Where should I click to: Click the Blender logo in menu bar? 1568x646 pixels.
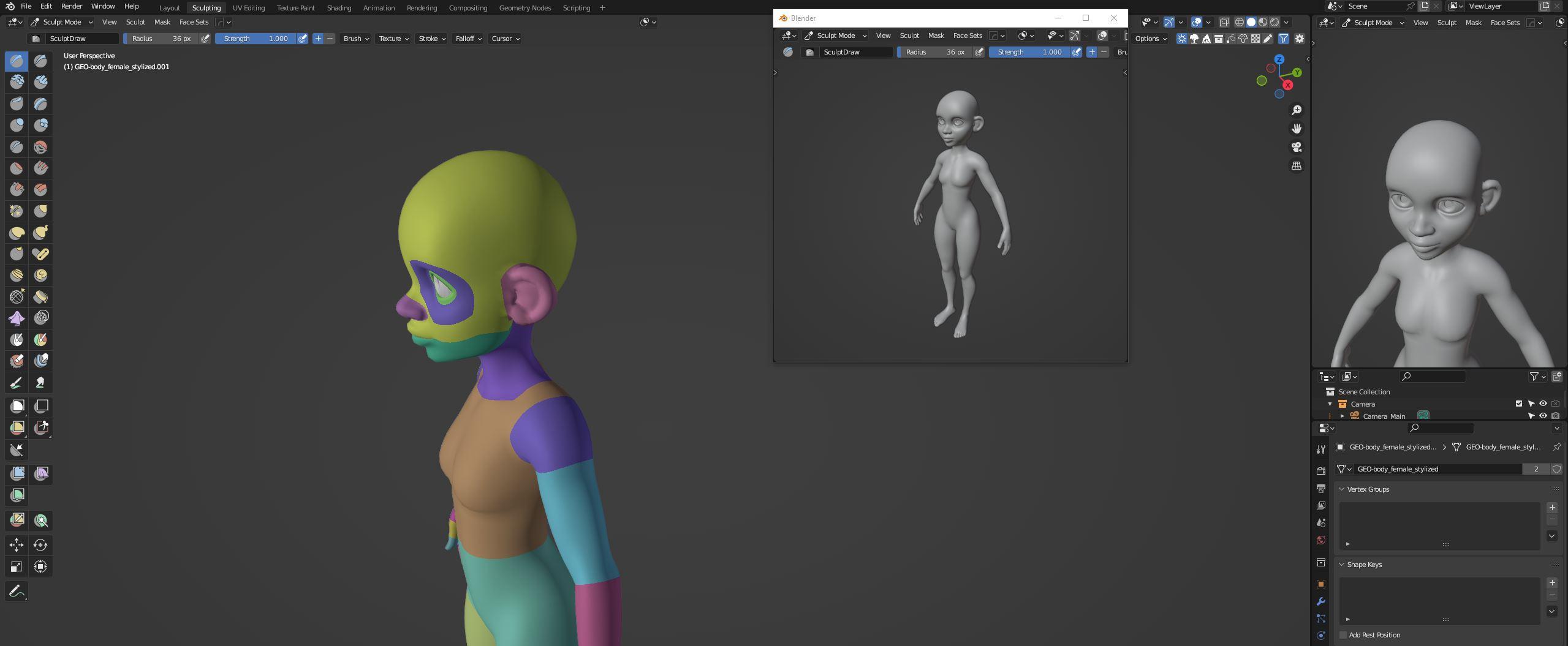[10, 6]
